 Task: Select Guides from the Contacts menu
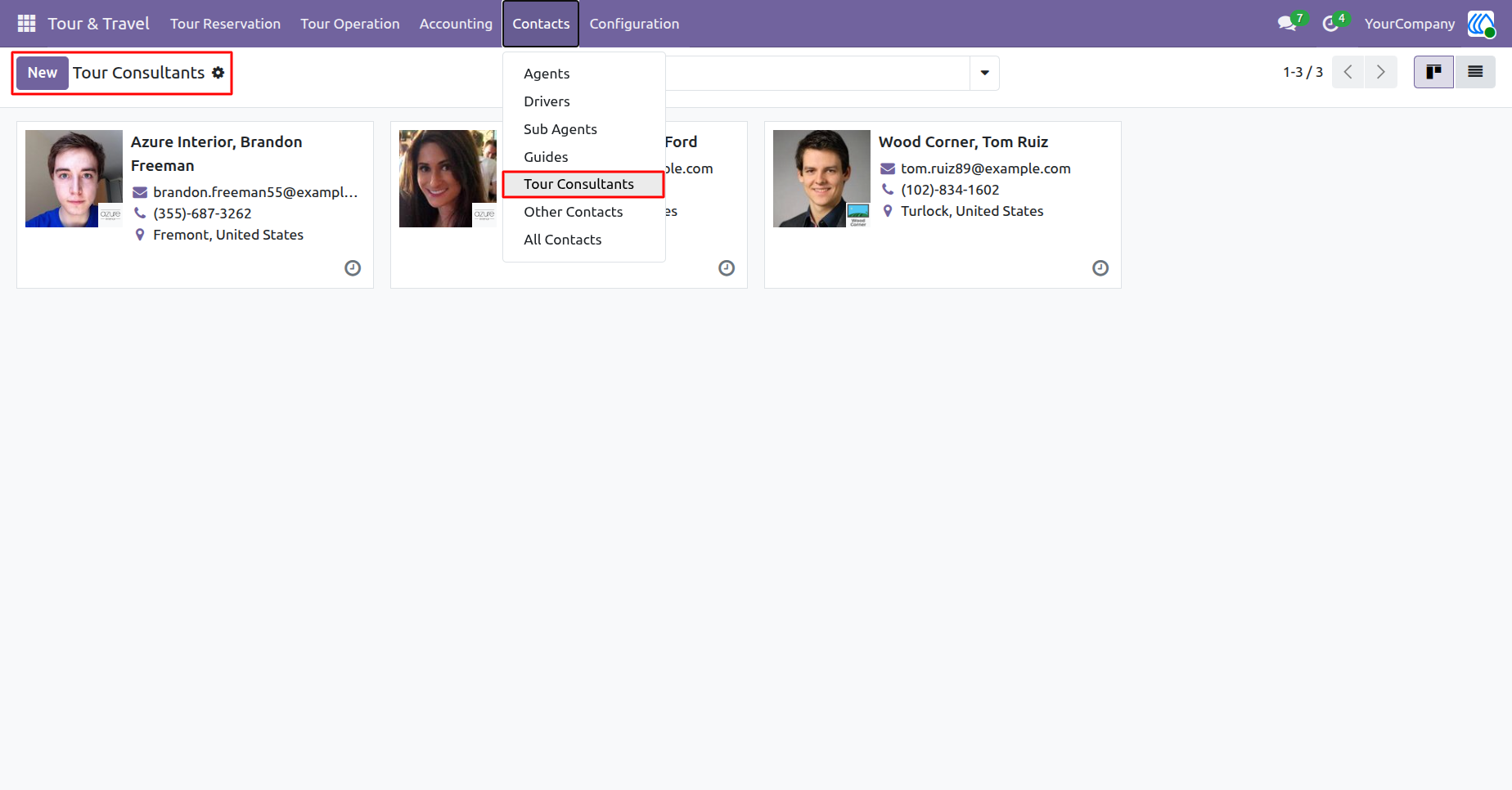click(x=584, y=157)
